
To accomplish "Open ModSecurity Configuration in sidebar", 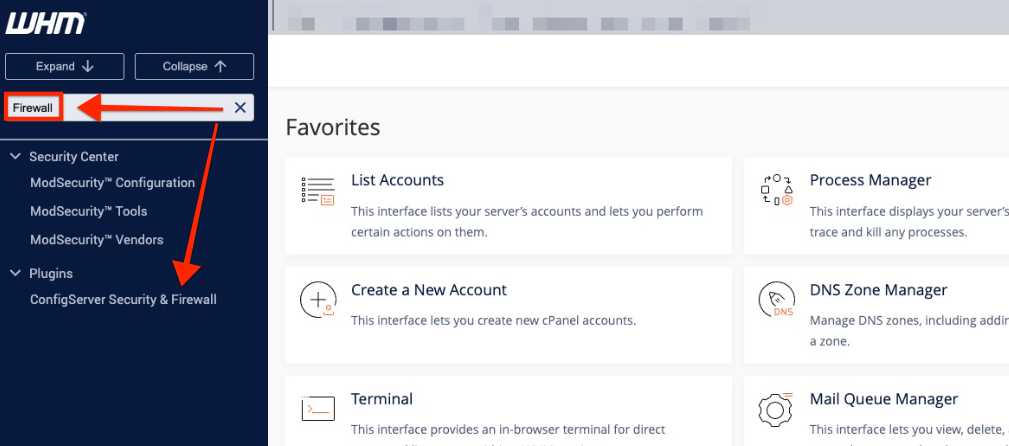I will pyautogui.click(x=112, y=183).
